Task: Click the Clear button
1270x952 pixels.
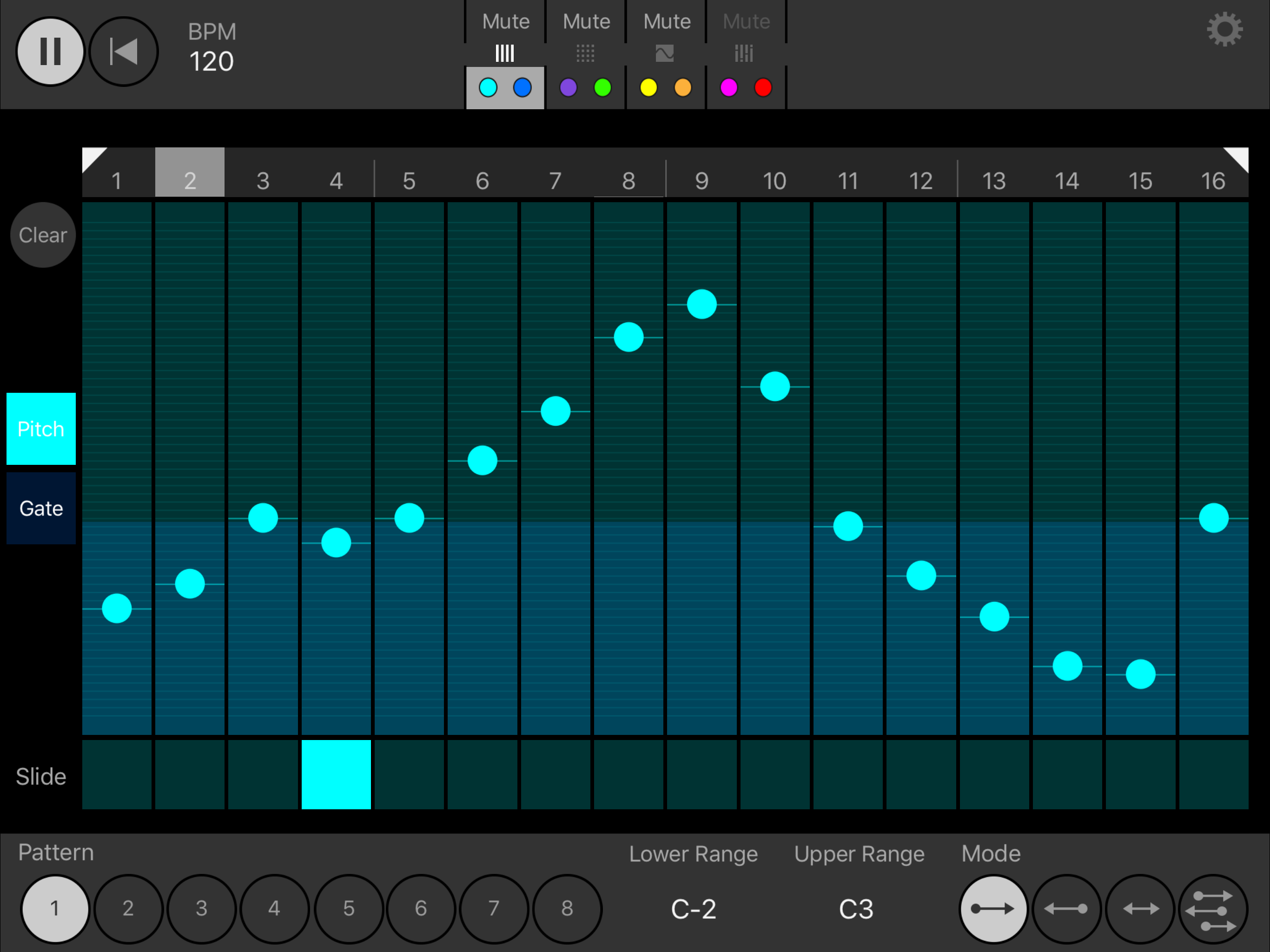Action: pyautogui.click(x=43, y=235)
